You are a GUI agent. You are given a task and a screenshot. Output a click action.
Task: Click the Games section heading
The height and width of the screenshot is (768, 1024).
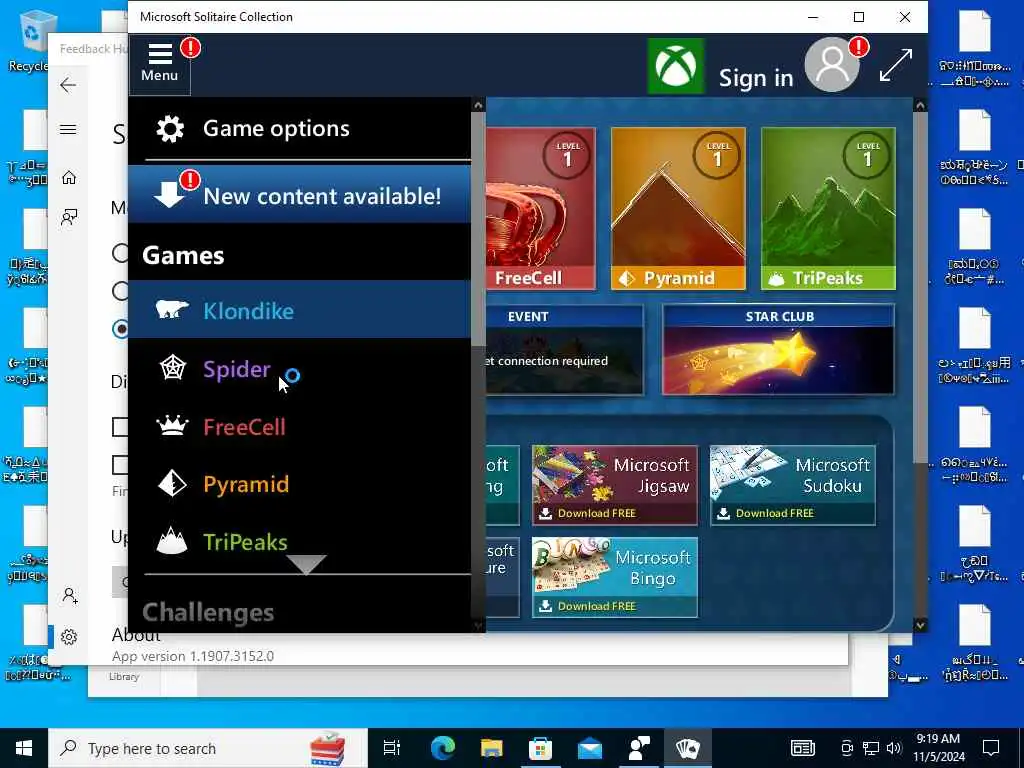[x=183, y=255]
